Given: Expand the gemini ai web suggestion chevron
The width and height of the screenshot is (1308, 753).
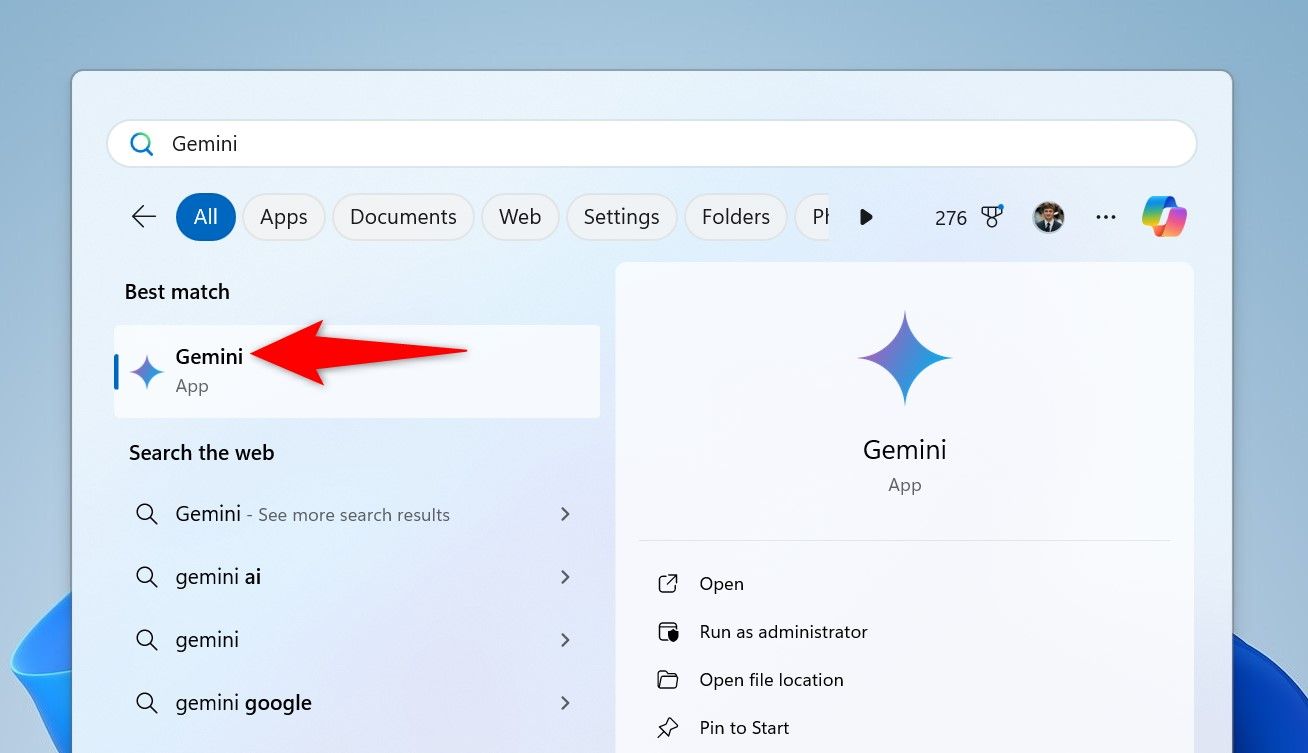Looking at the screenshot, I should coord(566,577).
